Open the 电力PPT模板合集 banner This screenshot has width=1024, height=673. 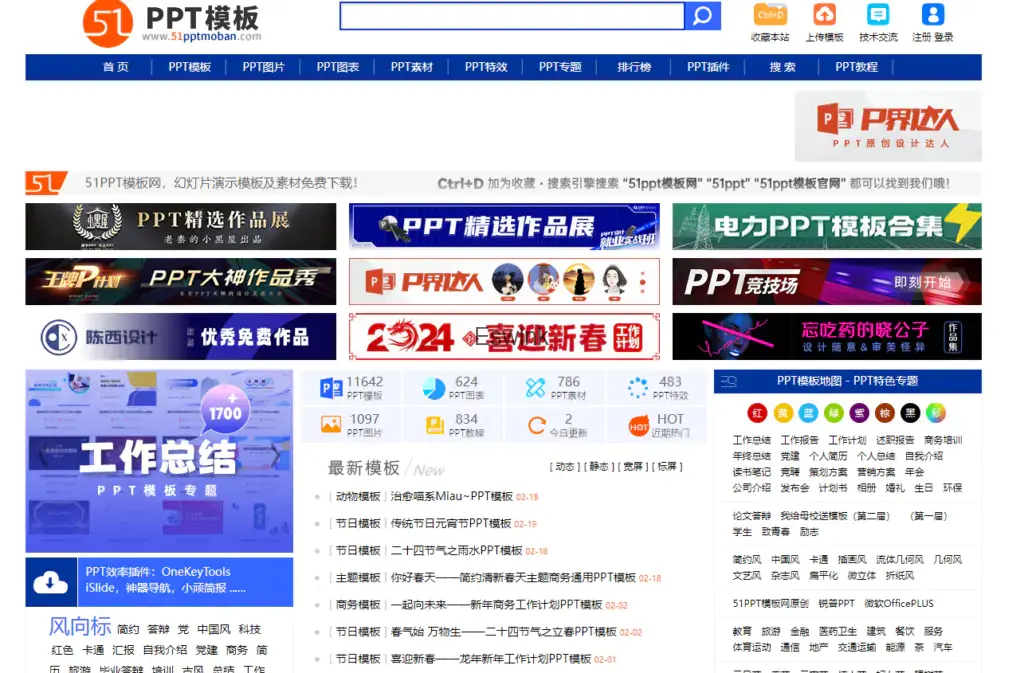[826, 227]
